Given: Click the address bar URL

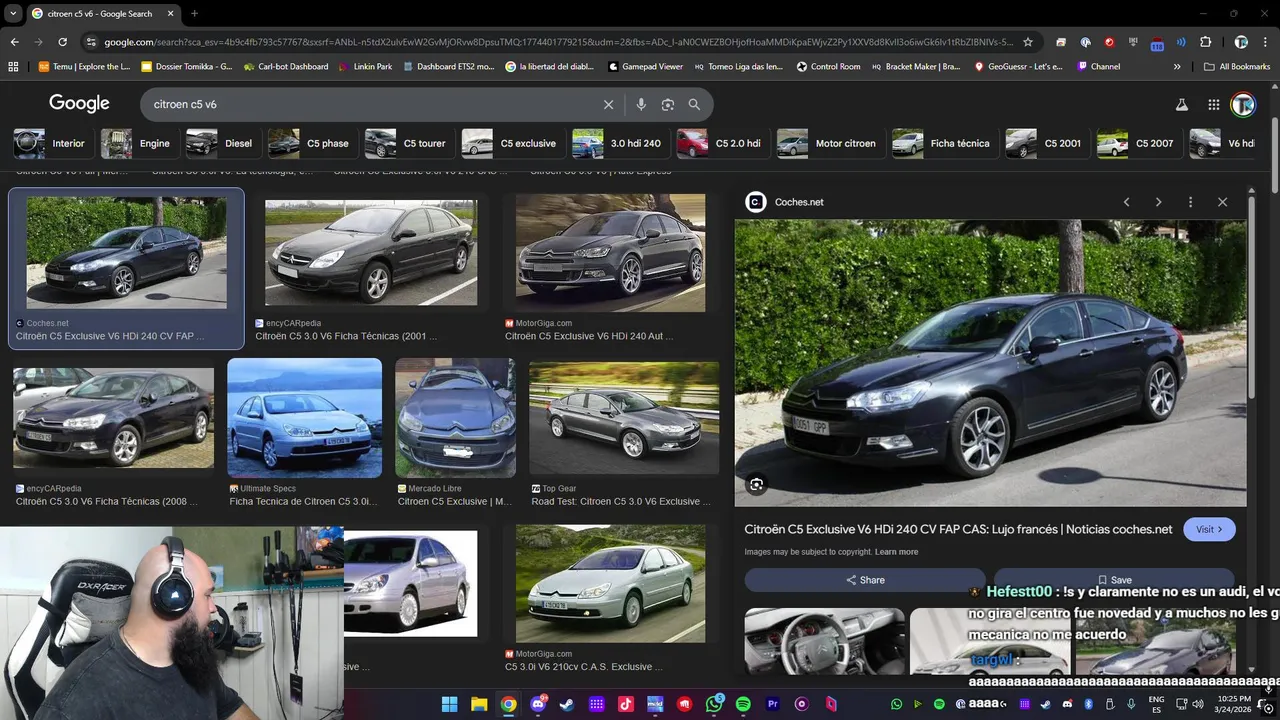Looking at the screenshot, I should (558, 42).
